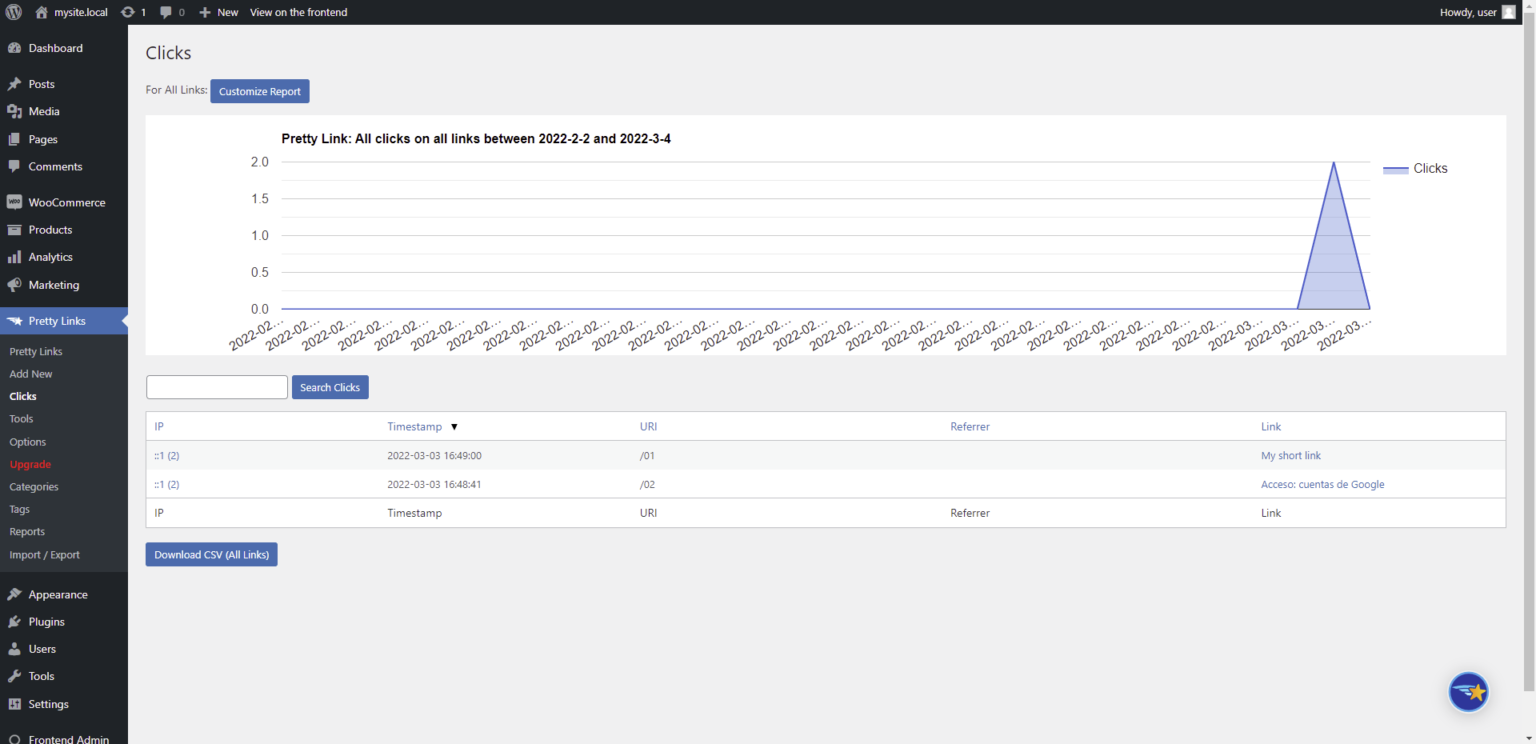
Task: Click the Appearance paintbrush icon
Action: click(x=14, y=594)
